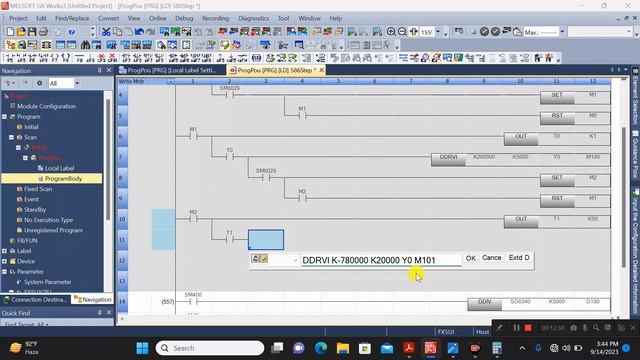Screen dimensions: 640x360
Task: Close the ProgPou LD 586Step tab
Action: (x=322, y=70)
